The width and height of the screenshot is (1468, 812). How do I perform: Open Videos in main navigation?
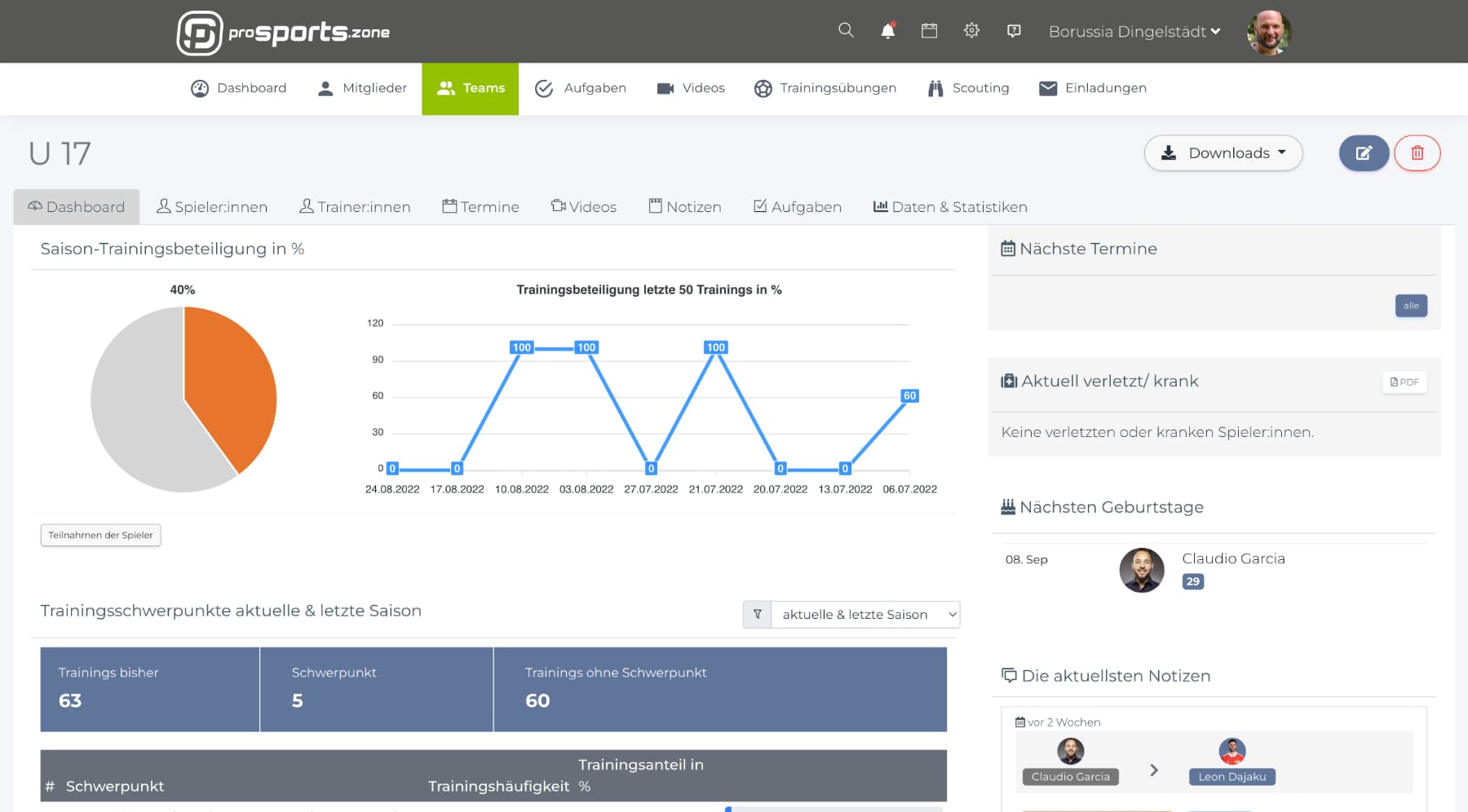691,88
